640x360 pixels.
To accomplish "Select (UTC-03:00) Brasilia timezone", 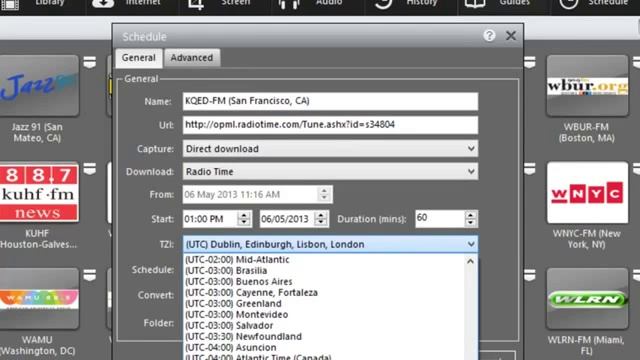I will coord(323,271).
